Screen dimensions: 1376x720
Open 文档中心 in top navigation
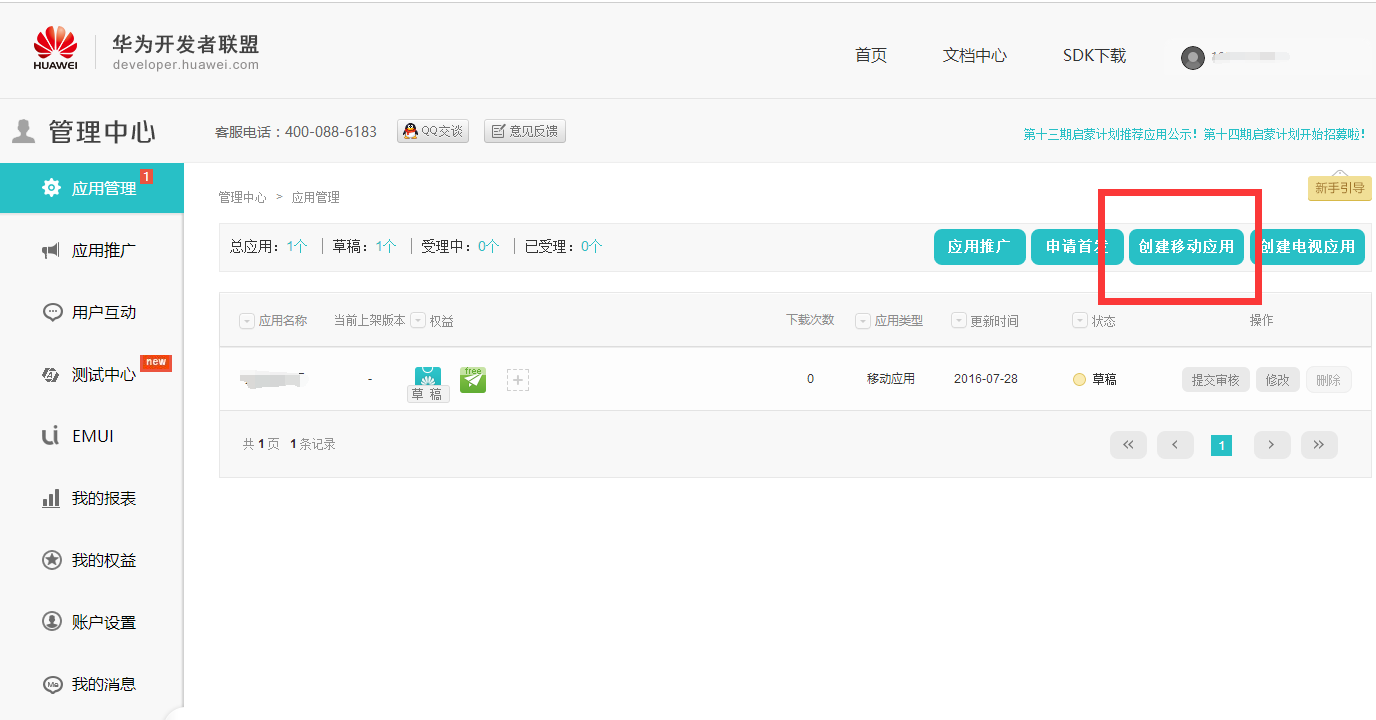click(974, 56)
